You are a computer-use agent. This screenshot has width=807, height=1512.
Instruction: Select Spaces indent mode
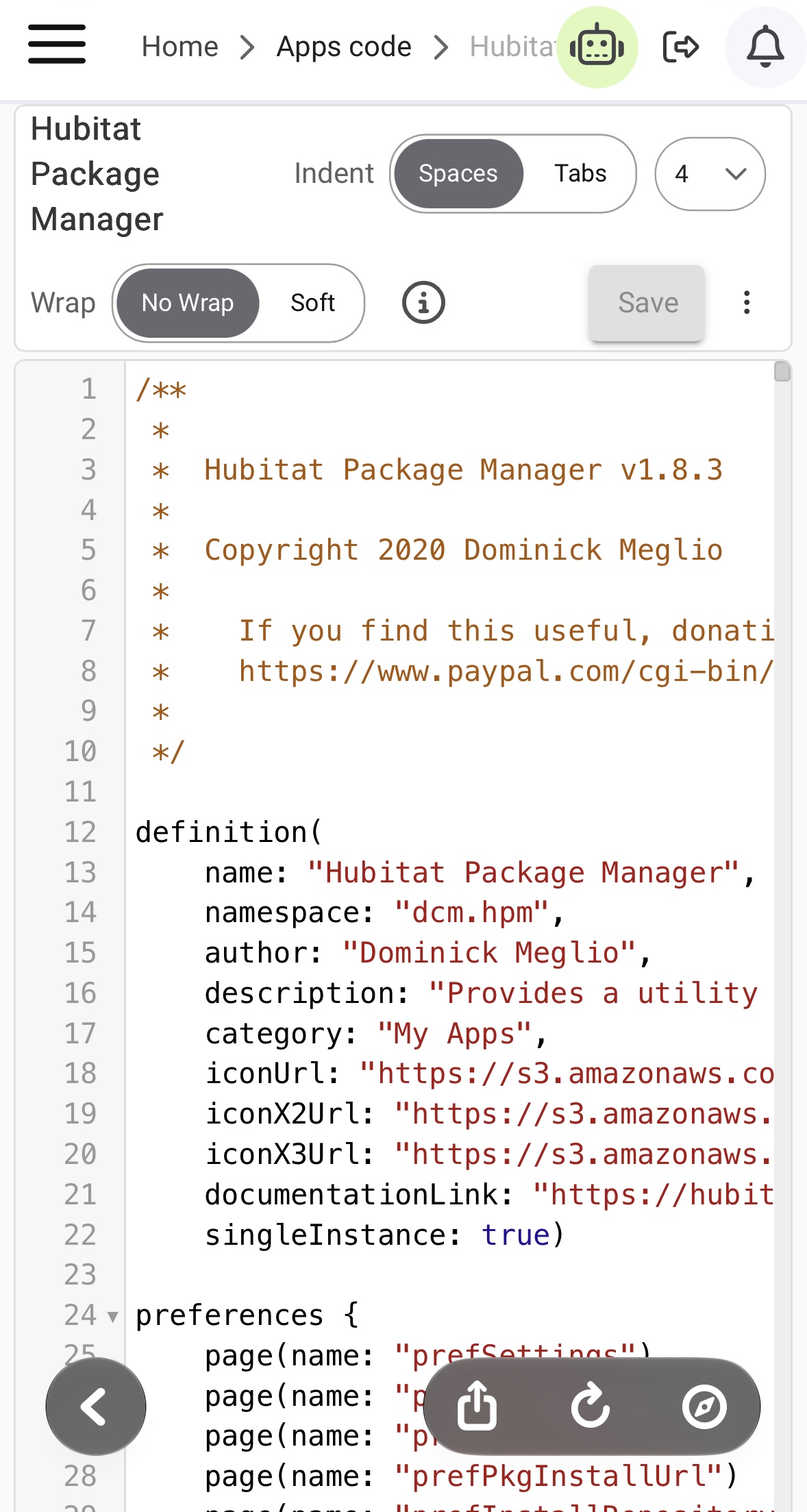(458, 173)
